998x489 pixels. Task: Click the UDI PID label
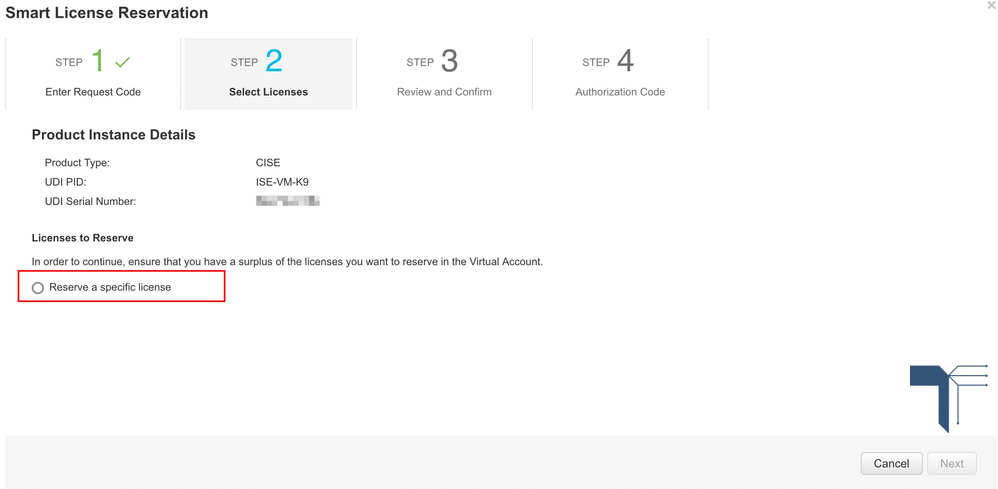click(x=65, y=182)
